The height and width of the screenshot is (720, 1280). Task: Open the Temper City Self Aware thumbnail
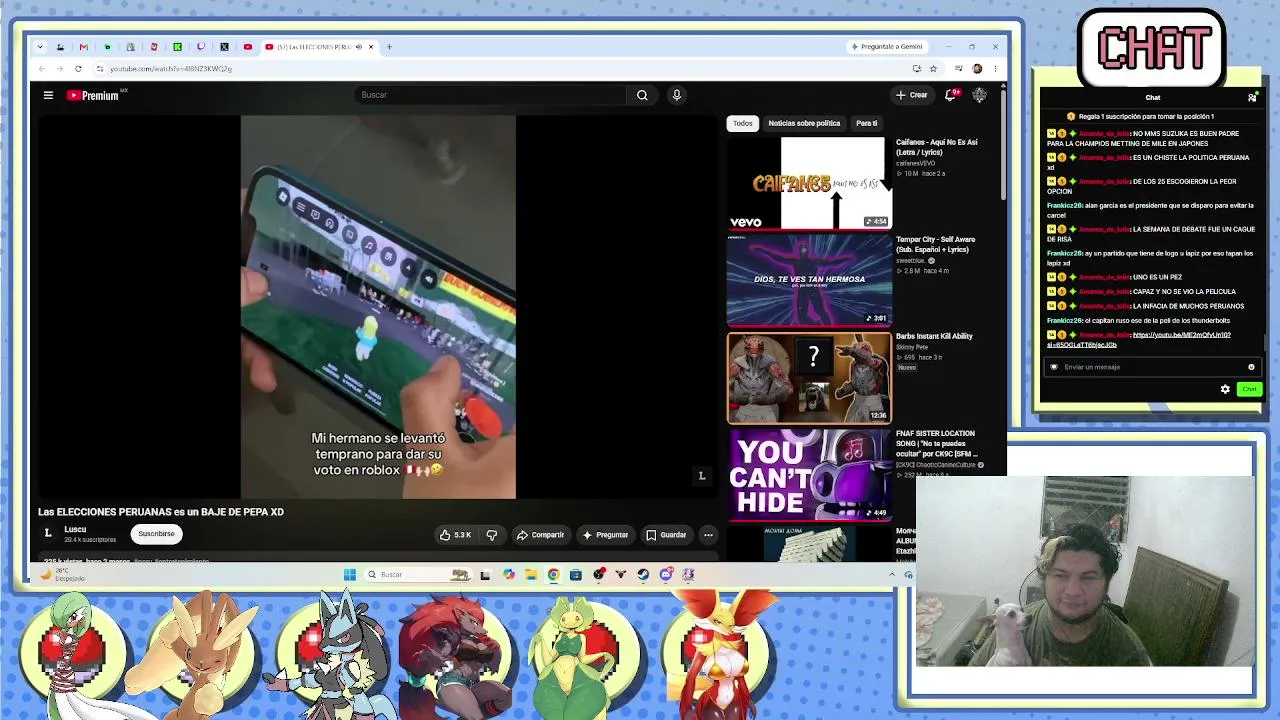[809, 280]
